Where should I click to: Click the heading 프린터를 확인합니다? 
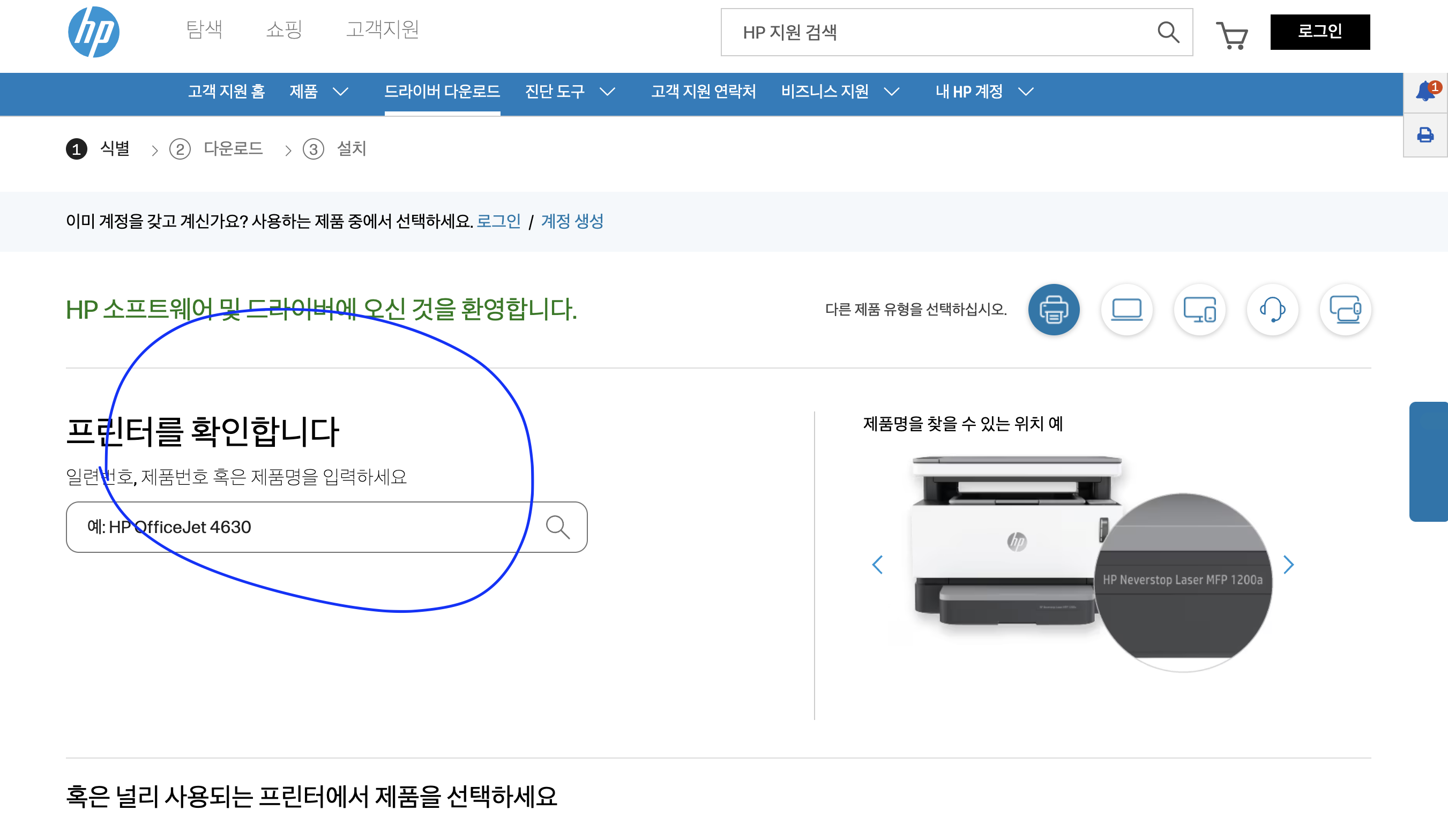pyautogui.click(x=202, y=431)
